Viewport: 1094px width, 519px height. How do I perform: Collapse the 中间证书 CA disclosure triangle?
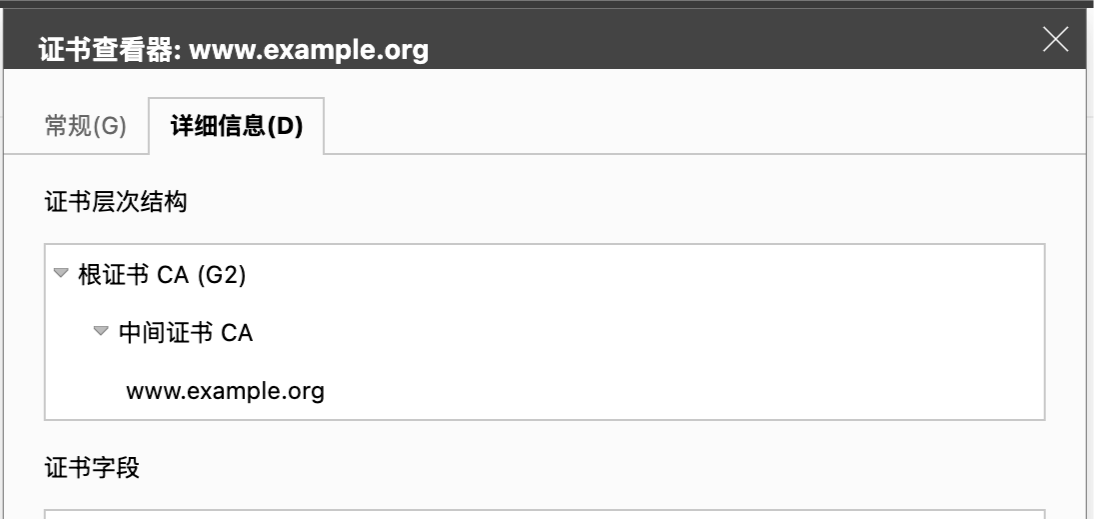pos(100,331)
